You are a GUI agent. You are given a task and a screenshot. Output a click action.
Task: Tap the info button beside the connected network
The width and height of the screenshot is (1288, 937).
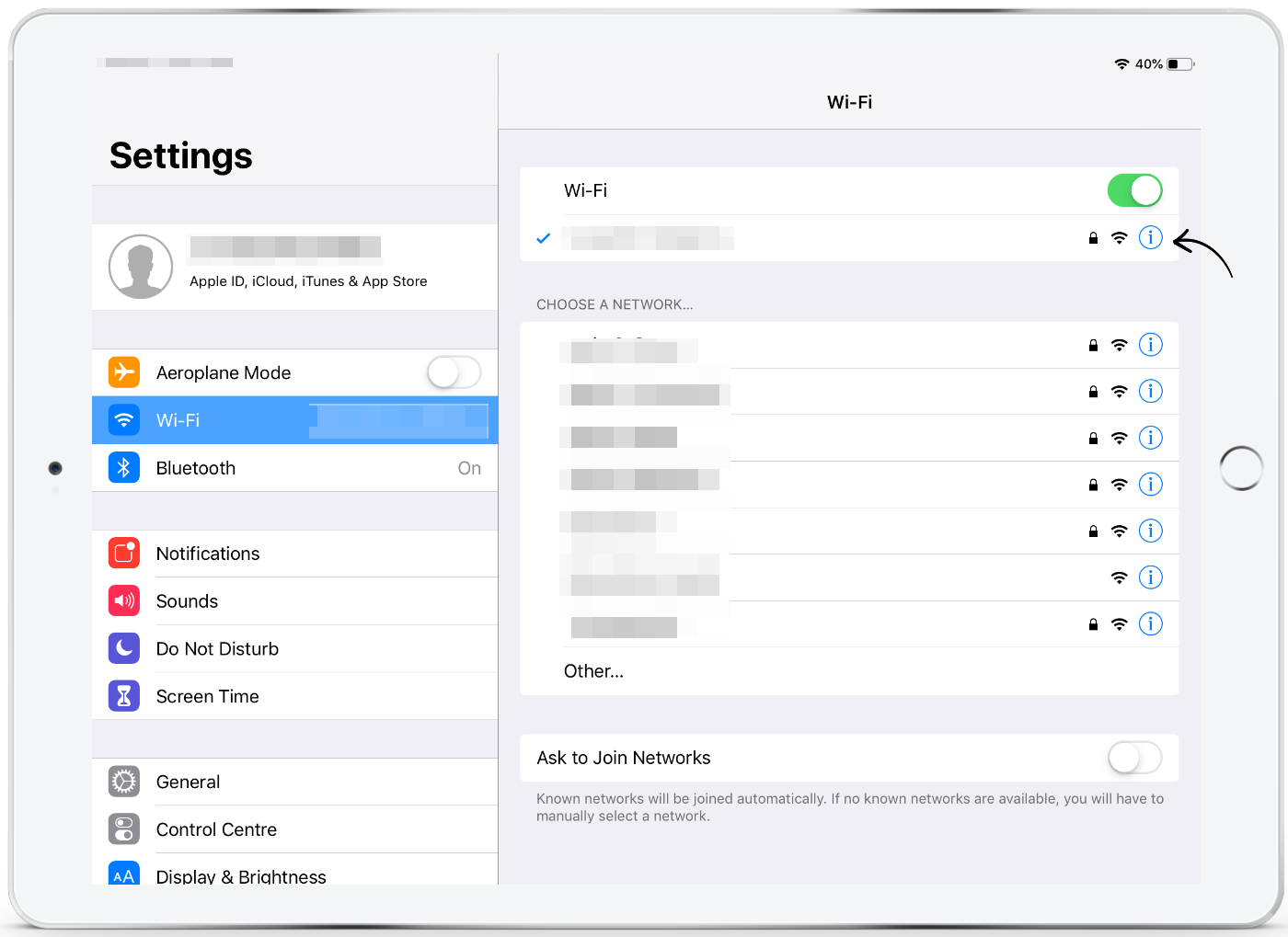(1150, 237)
